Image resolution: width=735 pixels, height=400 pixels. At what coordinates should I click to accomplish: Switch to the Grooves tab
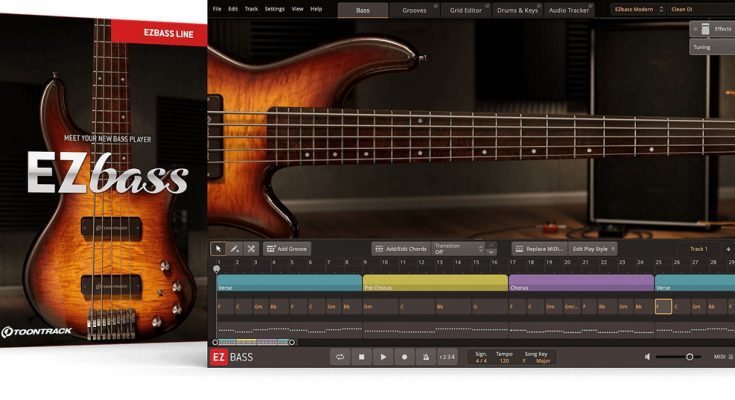(x=415, y=9)
